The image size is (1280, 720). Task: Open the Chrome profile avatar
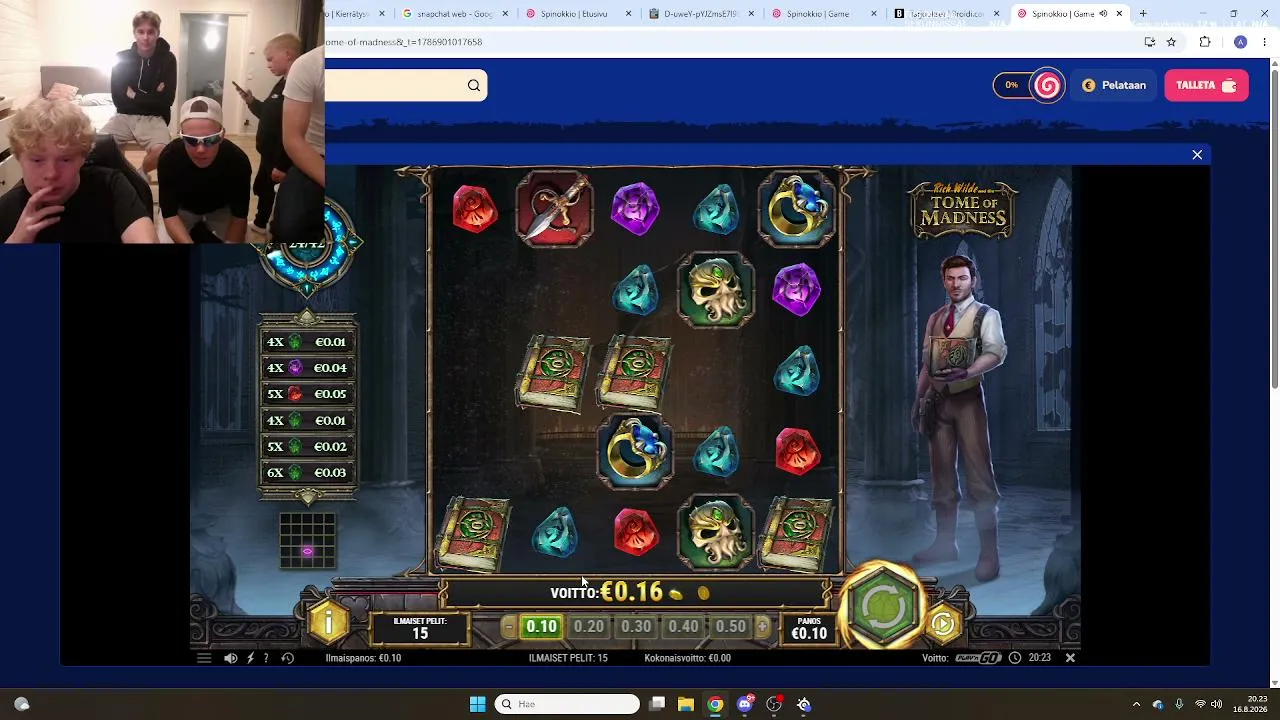tap(1240, 42)
